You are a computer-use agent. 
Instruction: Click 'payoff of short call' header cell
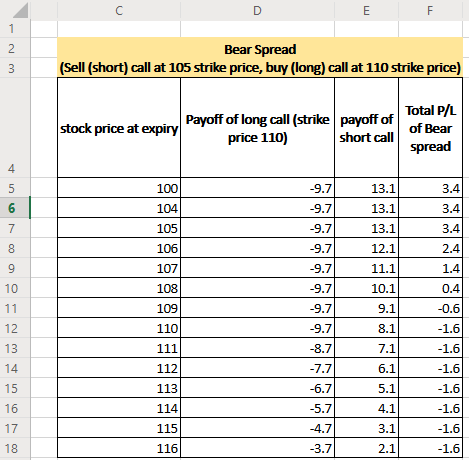point(366,128)
